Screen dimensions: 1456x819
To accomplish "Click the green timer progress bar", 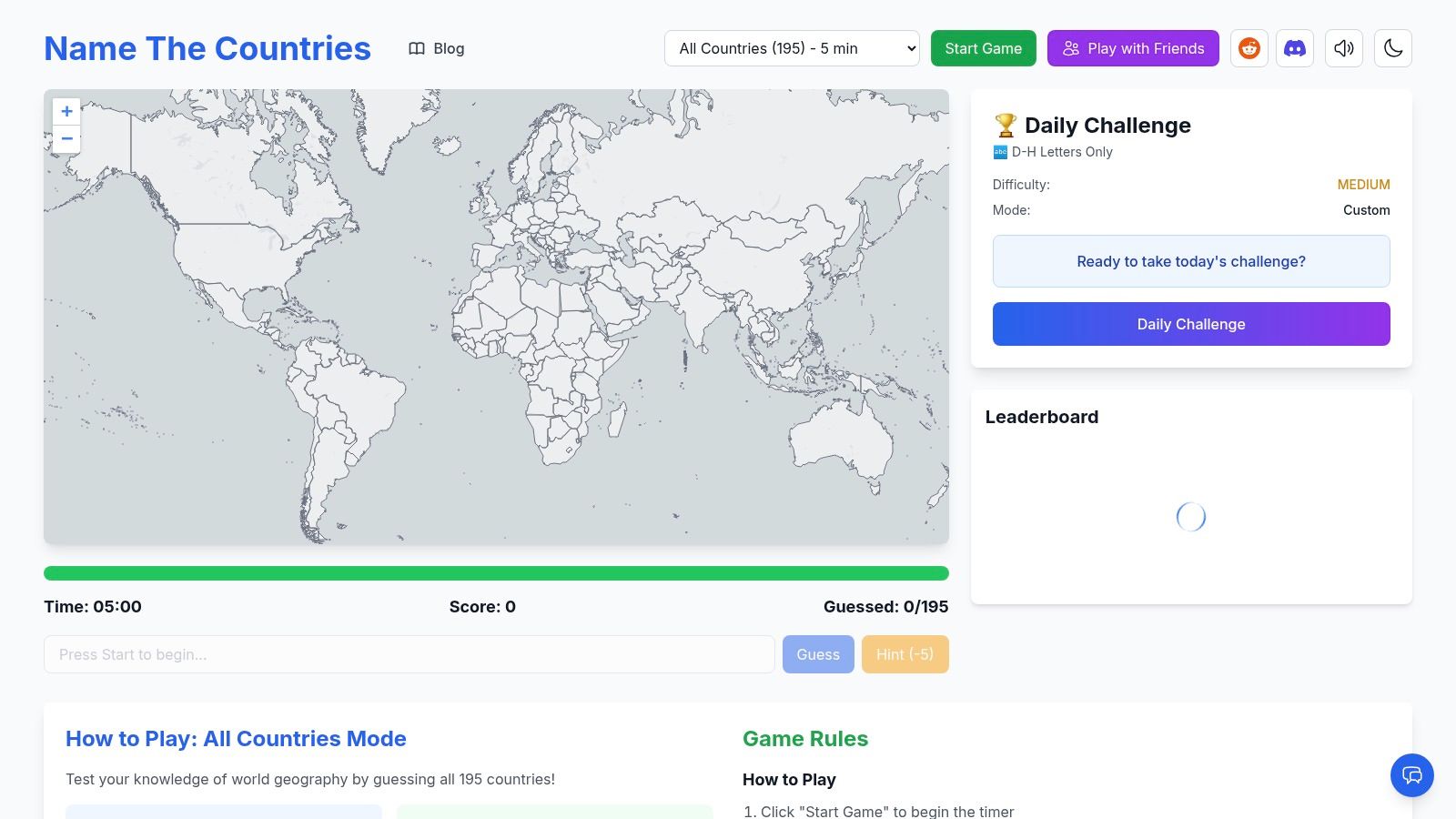I will [x=496, y=573].
